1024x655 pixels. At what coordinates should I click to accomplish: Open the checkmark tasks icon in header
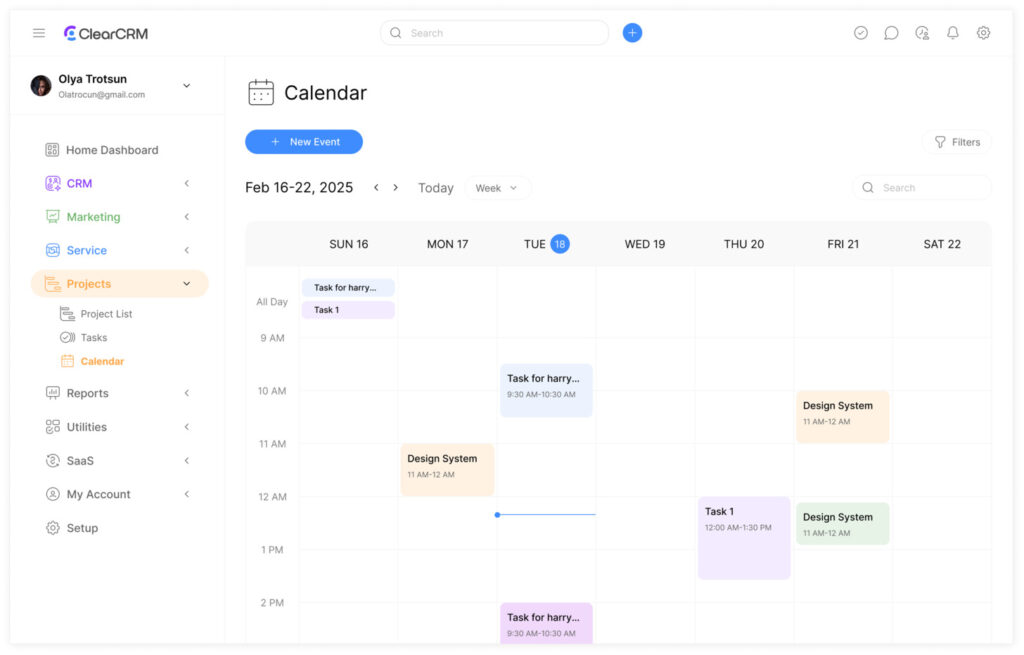pyautogui.click(x=861, y=33)
